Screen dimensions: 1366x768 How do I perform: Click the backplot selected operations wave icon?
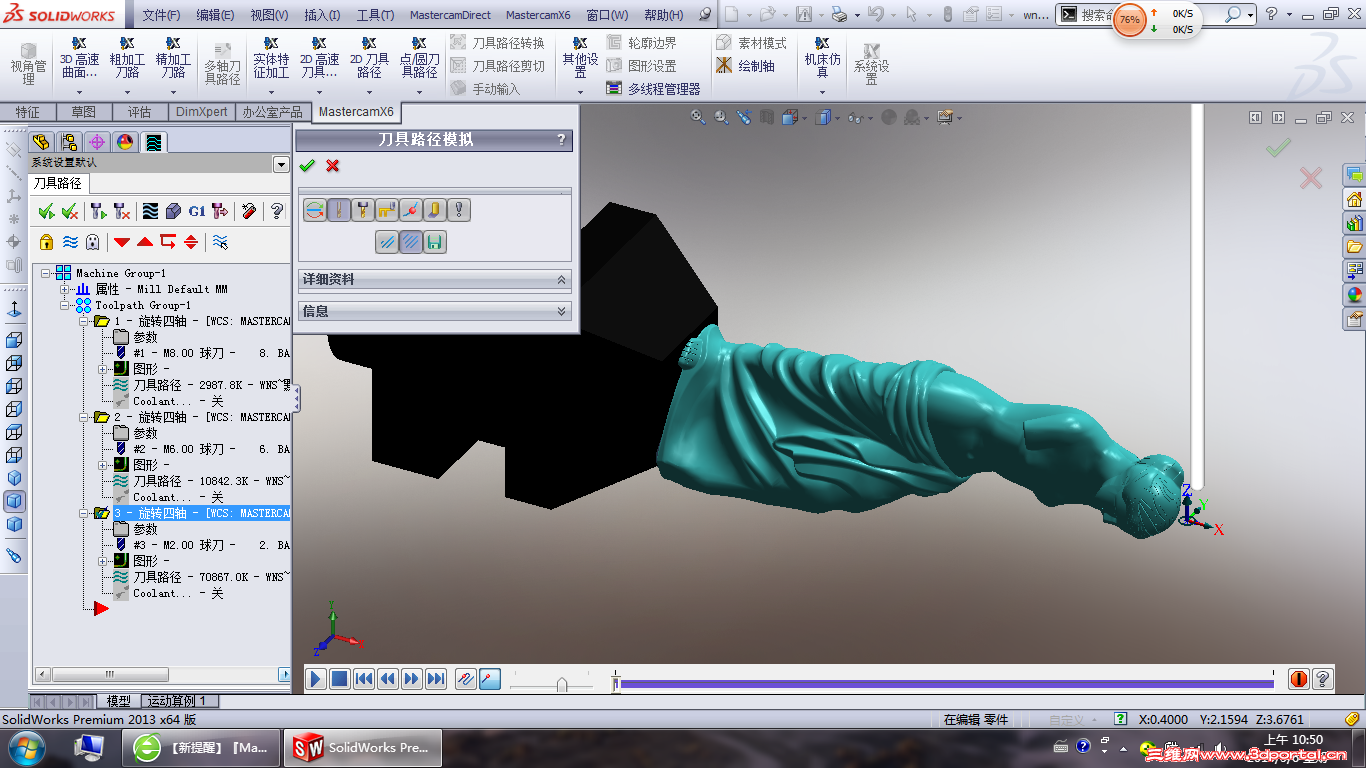149,211
